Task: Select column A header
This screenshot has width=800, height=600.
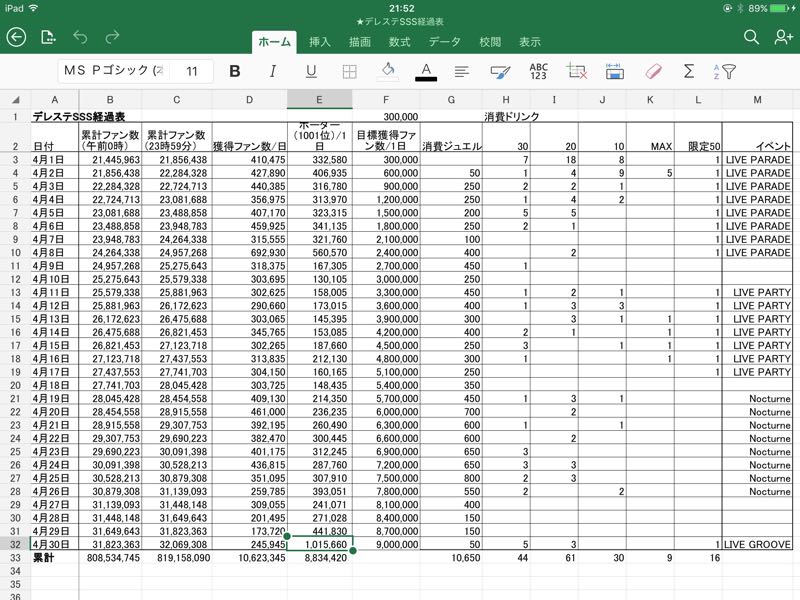Action: click(55, 100)
